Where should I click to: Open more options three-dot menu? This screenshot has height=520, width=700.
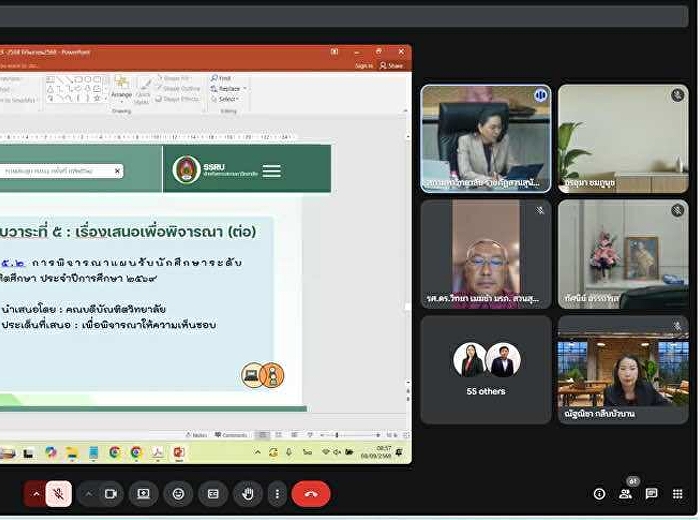click(x=277, y=494)
